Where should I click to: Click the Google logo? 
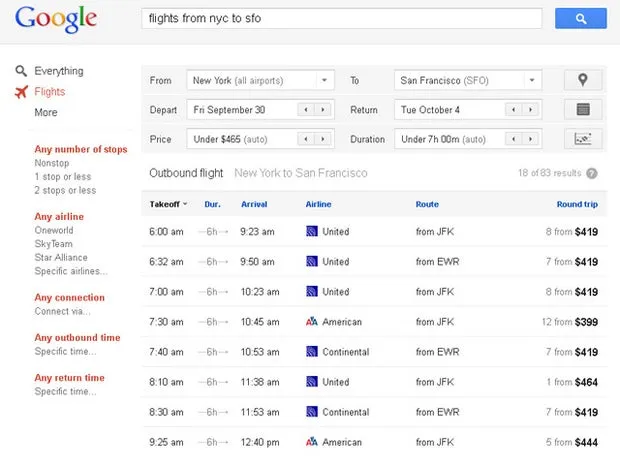point(56,19)
